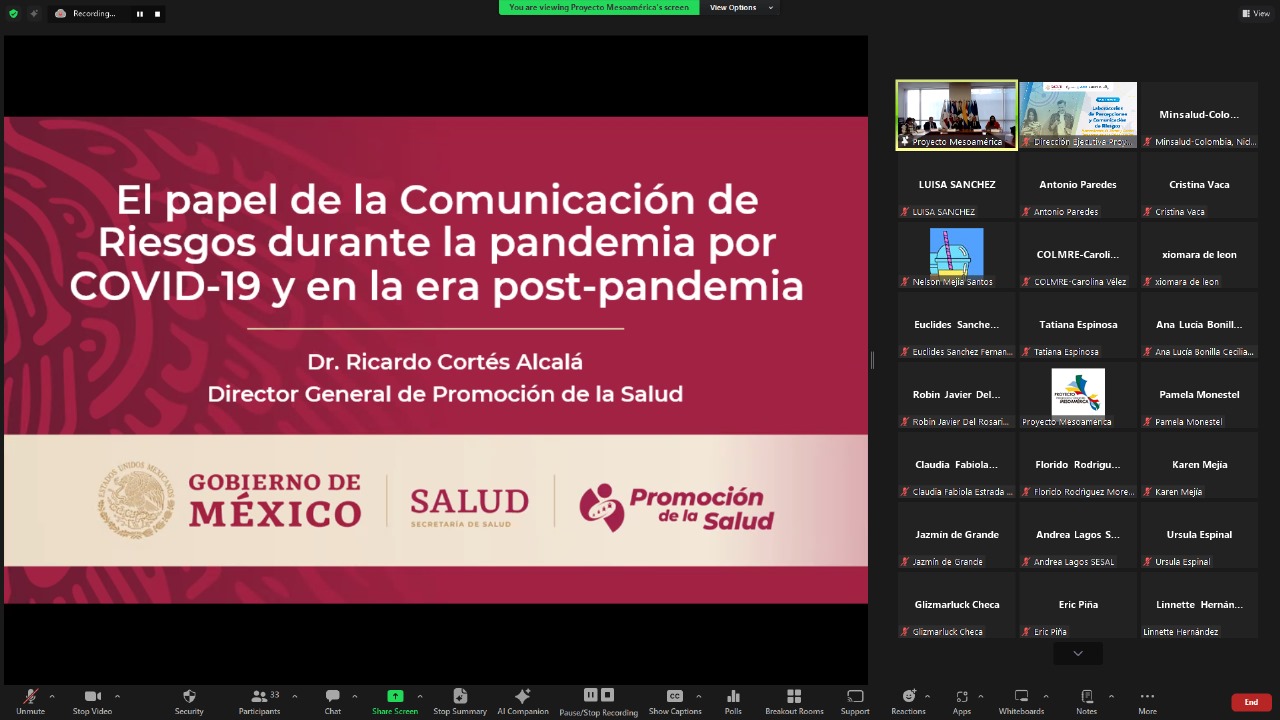Show Captions with the CC icon
The image size is (1280, 720).
point(675,696)
